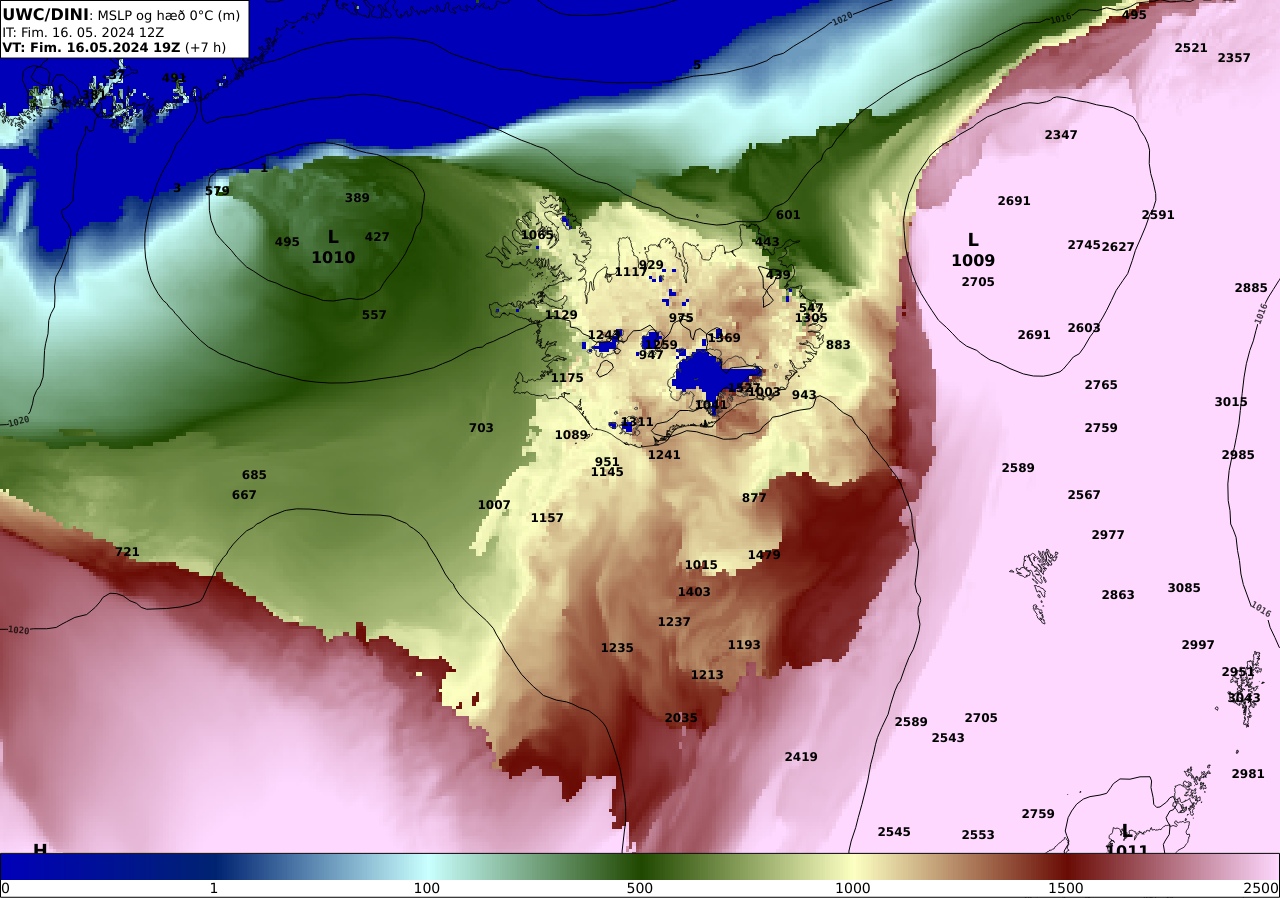
Task: Click the value 601 north of Iceland
Action: tap(788, 215)
